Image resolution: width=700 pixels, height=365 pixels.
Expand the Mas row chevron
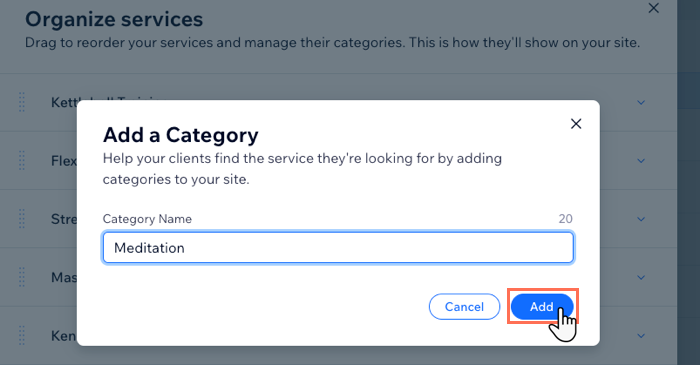pyautogui.click(x=641, y=278)
